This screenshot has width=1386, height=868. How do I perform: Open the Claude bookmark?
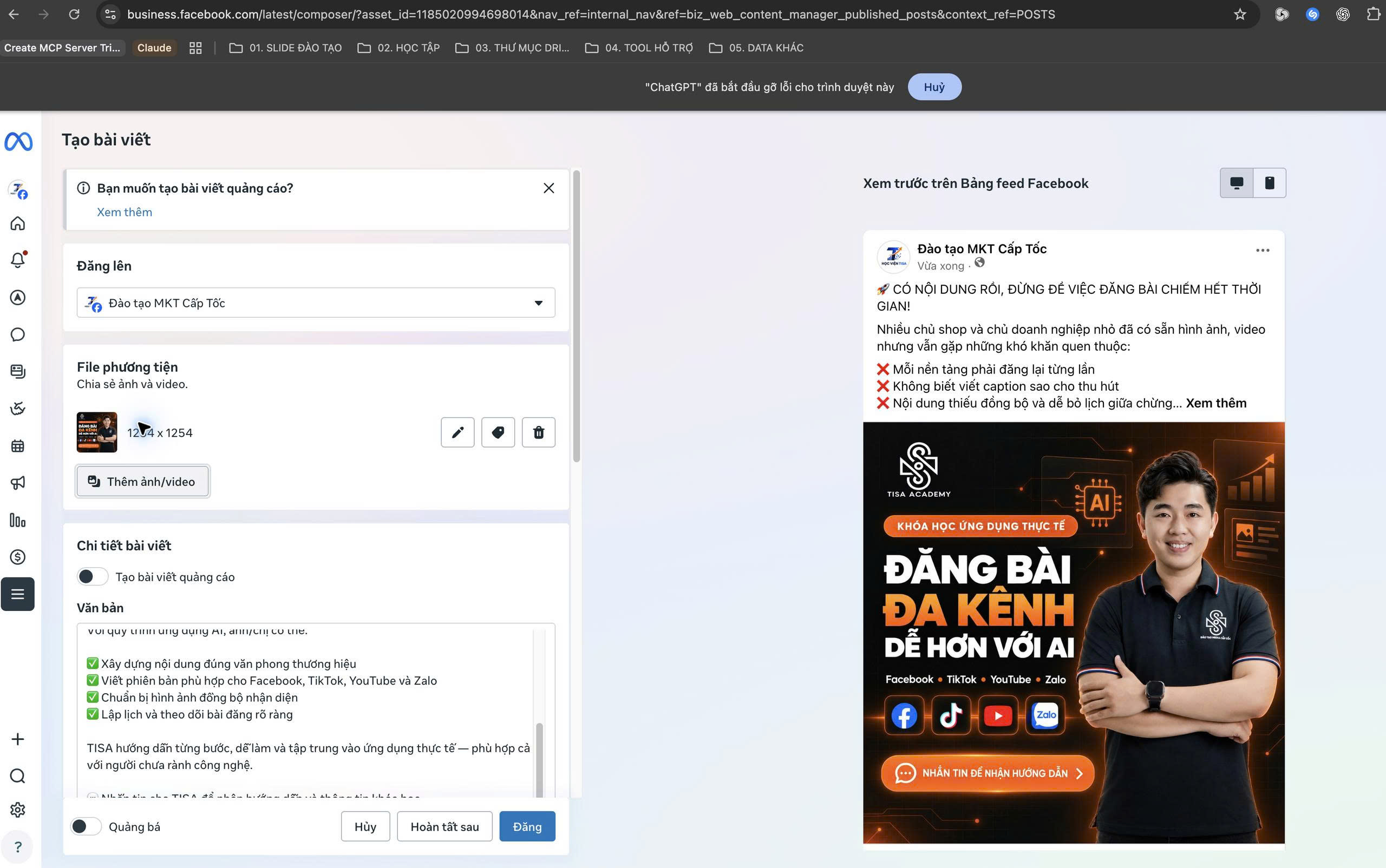(154, 48)
